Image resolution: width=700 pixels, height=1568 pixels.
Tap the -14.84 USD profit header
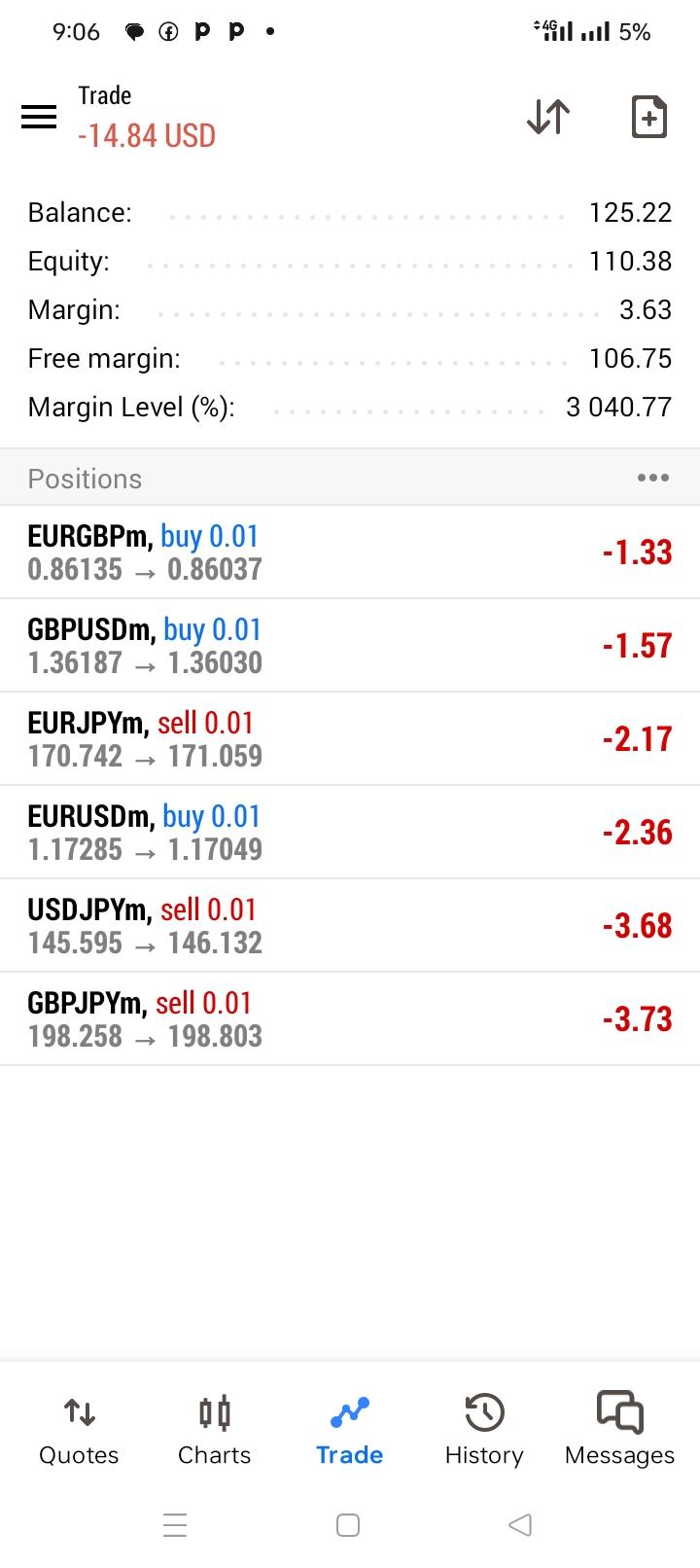click(x=147, y=135)
